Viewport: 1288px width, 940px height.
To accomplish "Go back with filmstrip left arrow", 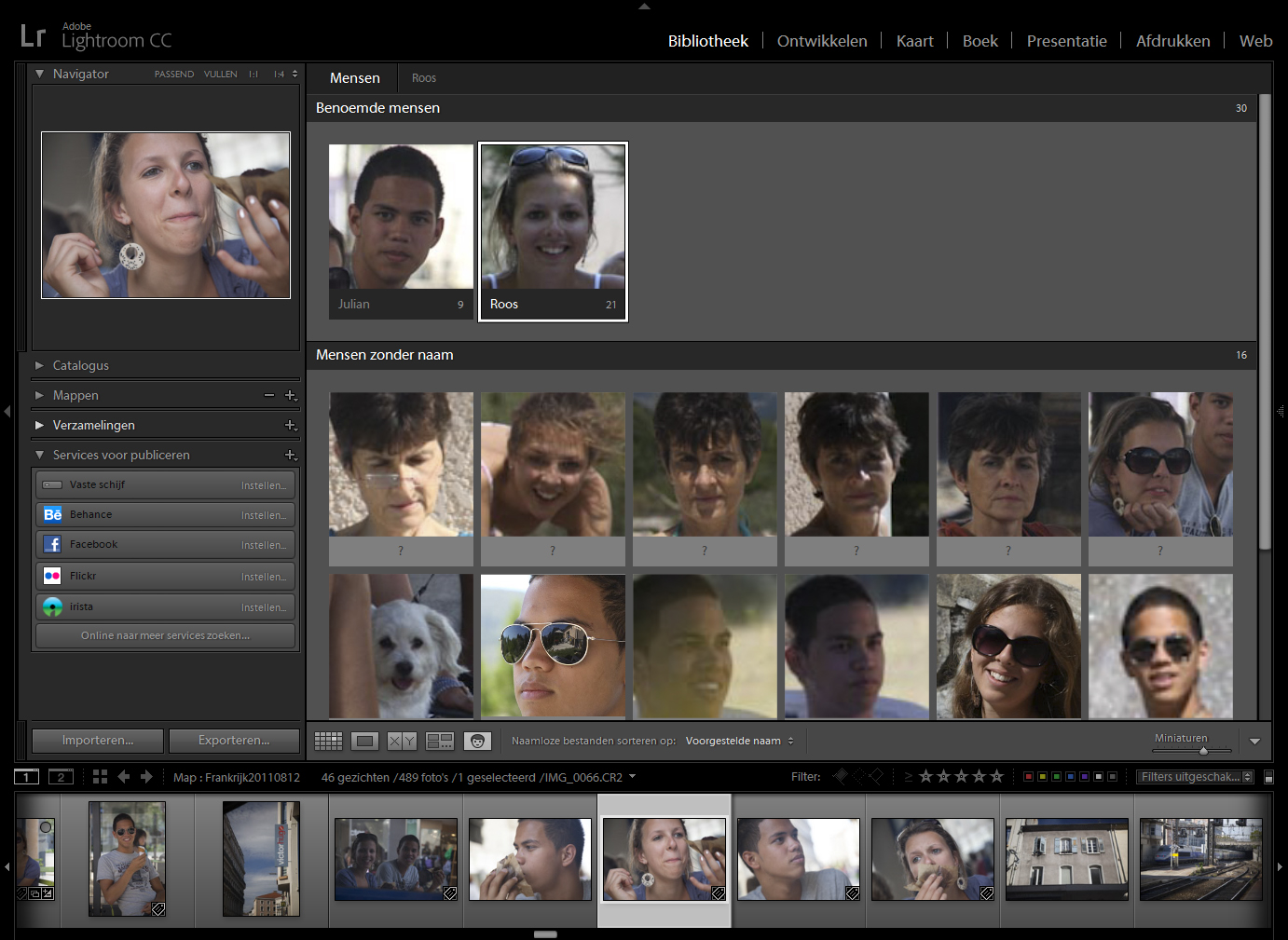I will tap(124, 777).
